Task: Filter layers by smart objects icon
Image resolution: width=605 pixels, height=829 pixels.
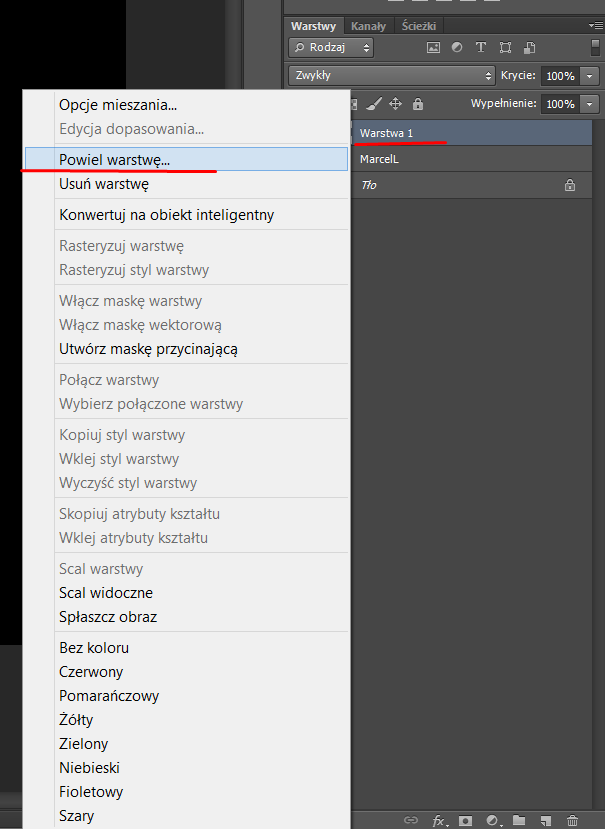Action: [x=529, y=48]
